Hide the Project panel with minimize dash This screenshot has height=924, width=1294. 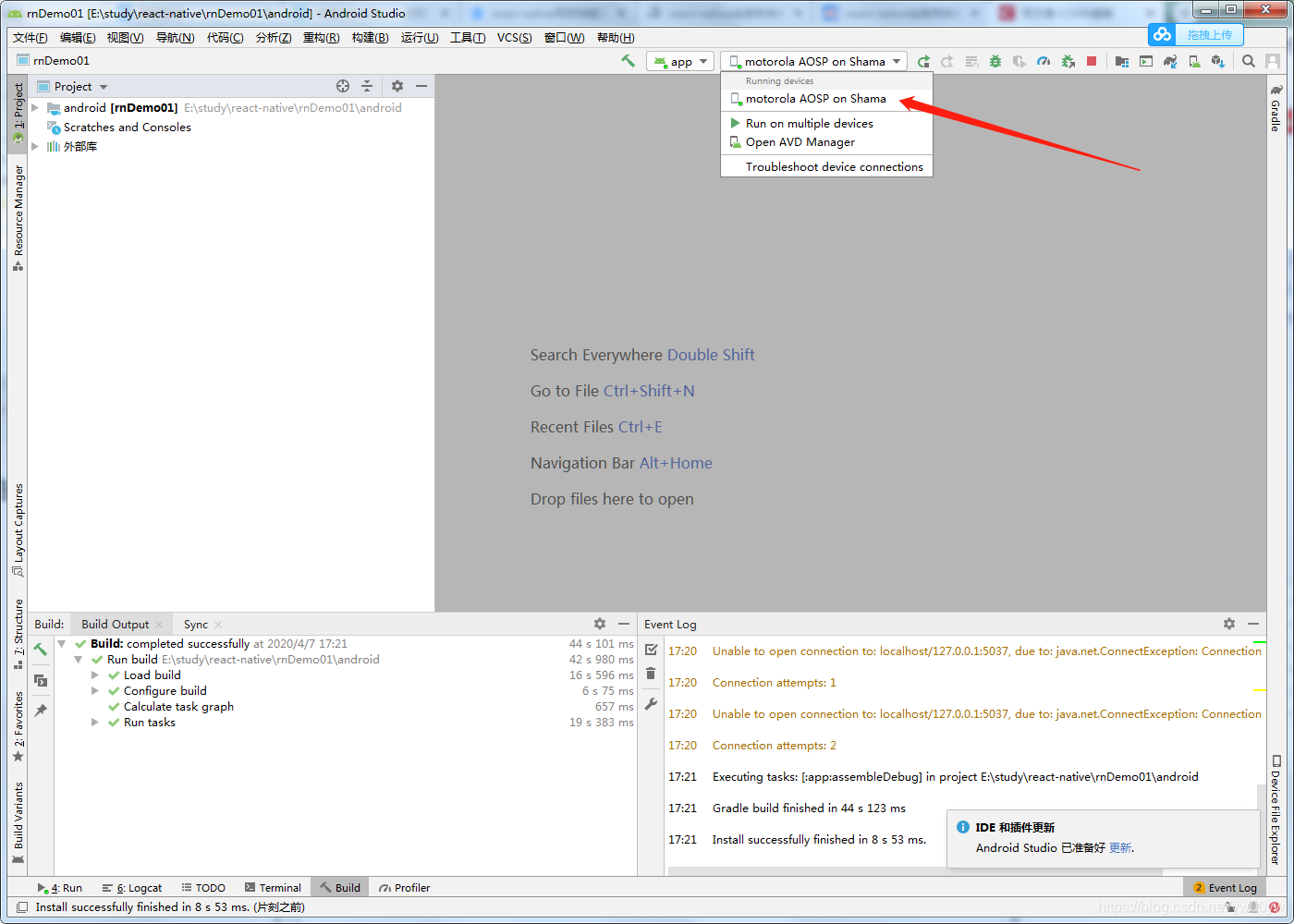(421, 86)
